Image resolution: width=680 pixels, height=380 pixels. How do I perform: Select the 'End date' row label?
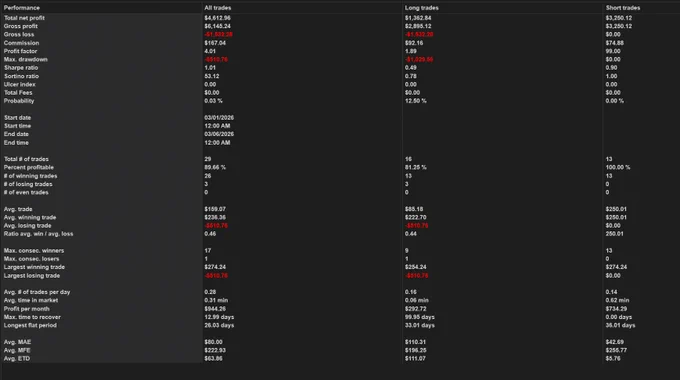tap(16, 134)
